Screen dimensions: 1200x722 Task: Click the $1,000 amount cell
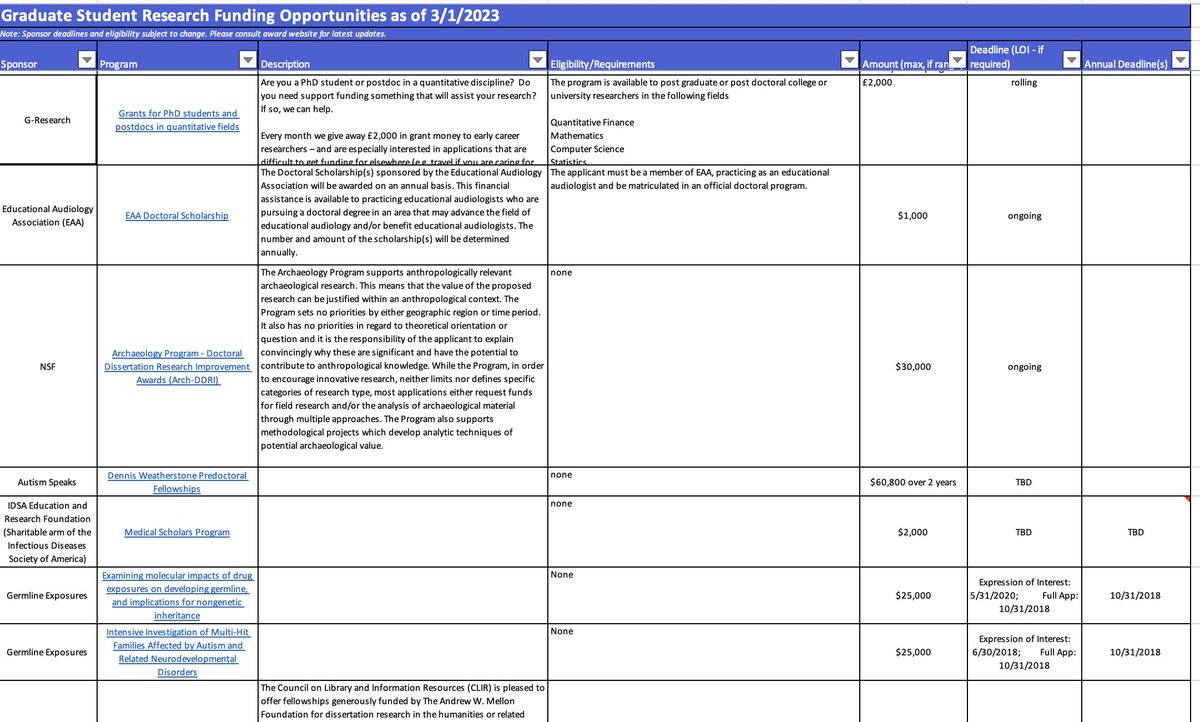(913, 215)
